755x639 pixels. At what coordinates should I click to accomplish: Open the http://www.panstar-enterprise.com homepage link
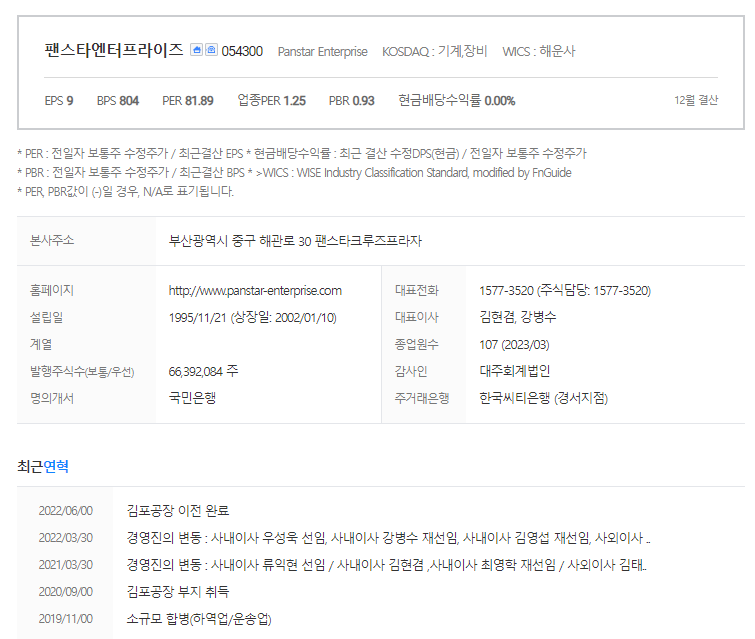tap(255, 291)
